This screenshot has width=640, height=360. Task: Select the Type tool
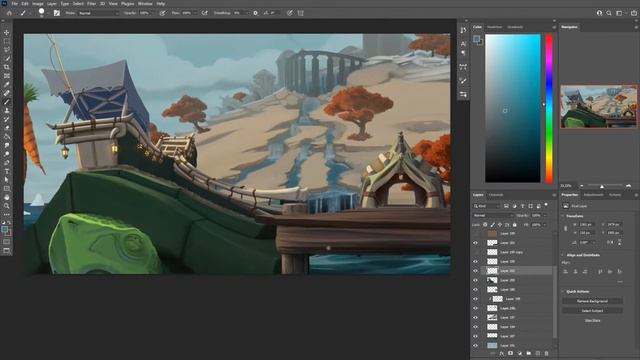(x=7, y=171)
